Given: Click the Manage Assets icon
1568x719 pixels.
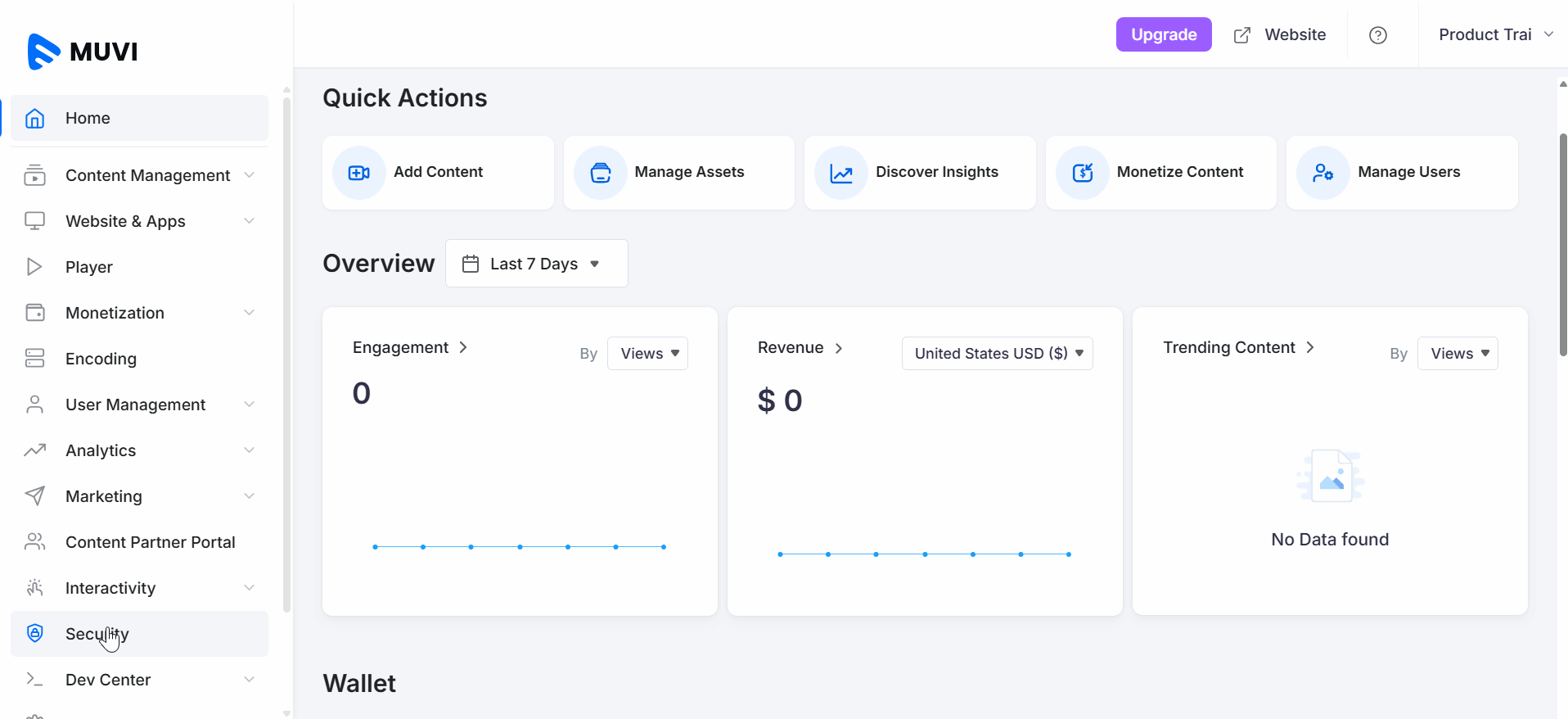Looking at the screenshot, I should (x=601, y=173).
